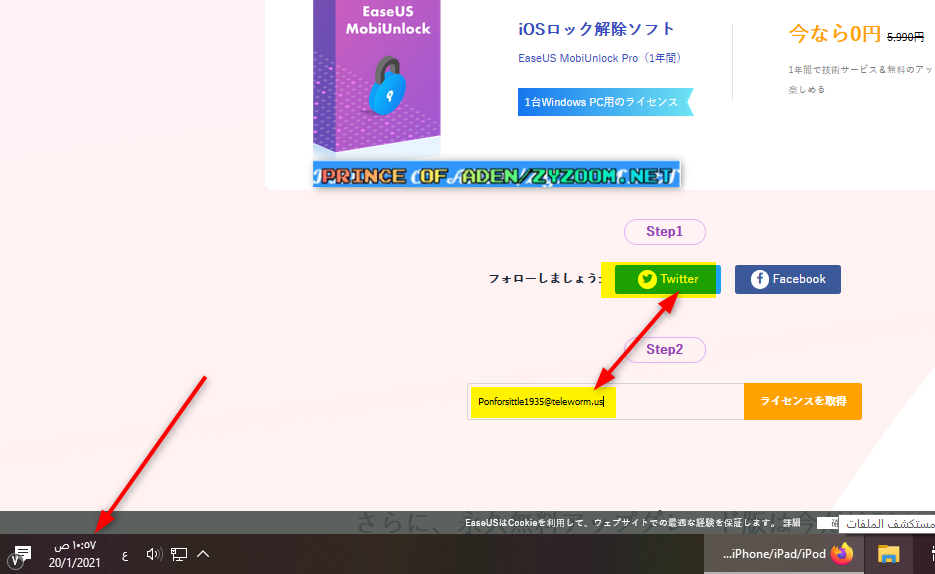This screenshot has height=574, width=935.
Task: Click the Facebook follow button
Action: click(788, 280)
